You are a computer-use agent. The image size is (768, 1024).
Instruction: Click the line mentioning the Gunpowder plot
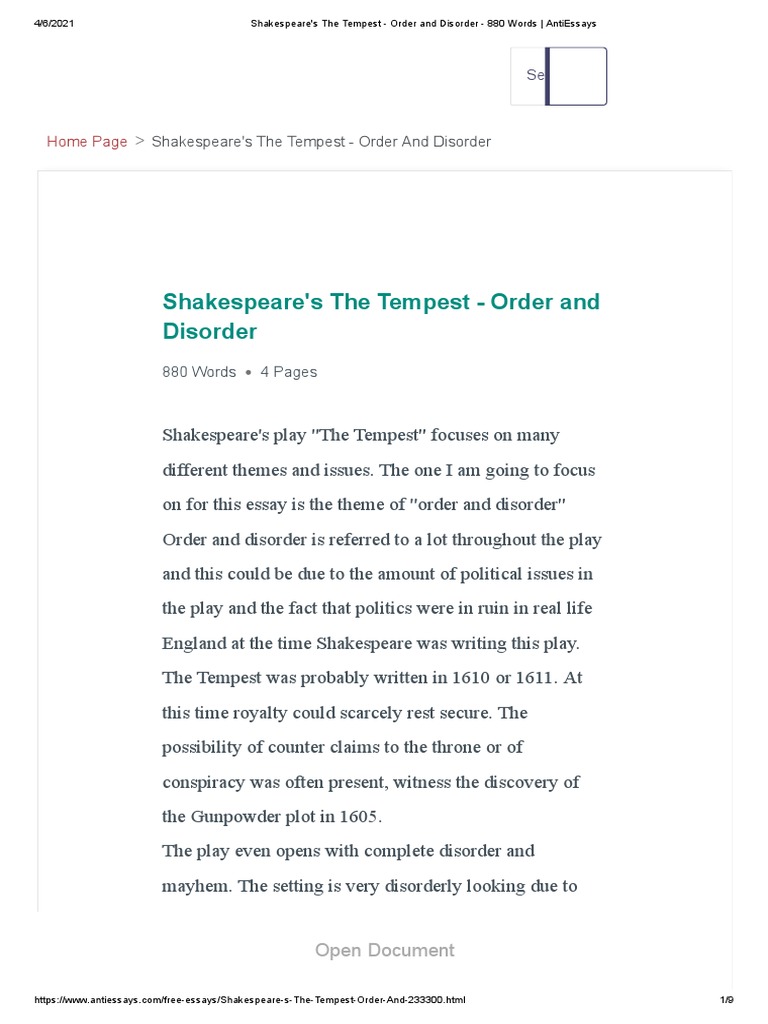coord(272,817)
